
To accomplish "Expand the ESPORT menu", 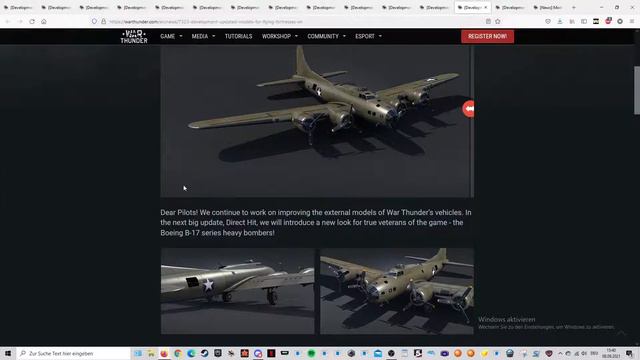I will [x=368, y=36].
